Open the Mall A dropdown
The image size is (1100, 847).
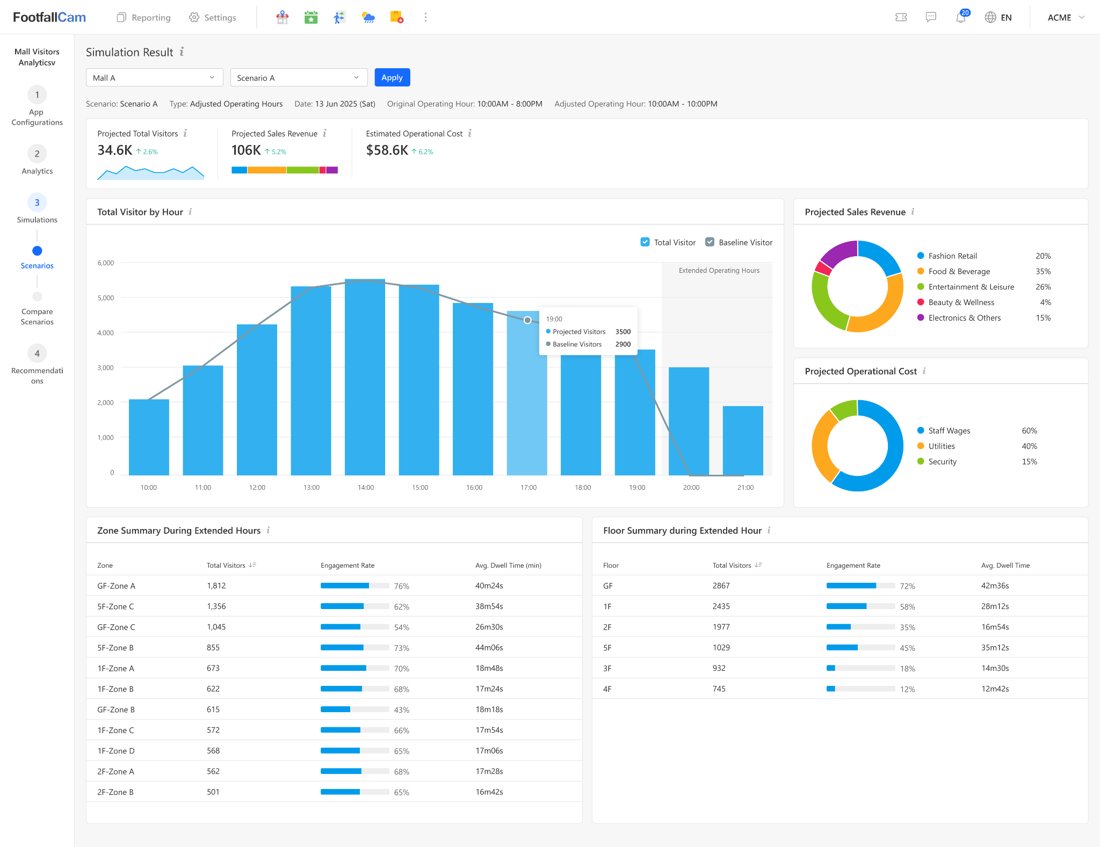[x=154, y=78]
